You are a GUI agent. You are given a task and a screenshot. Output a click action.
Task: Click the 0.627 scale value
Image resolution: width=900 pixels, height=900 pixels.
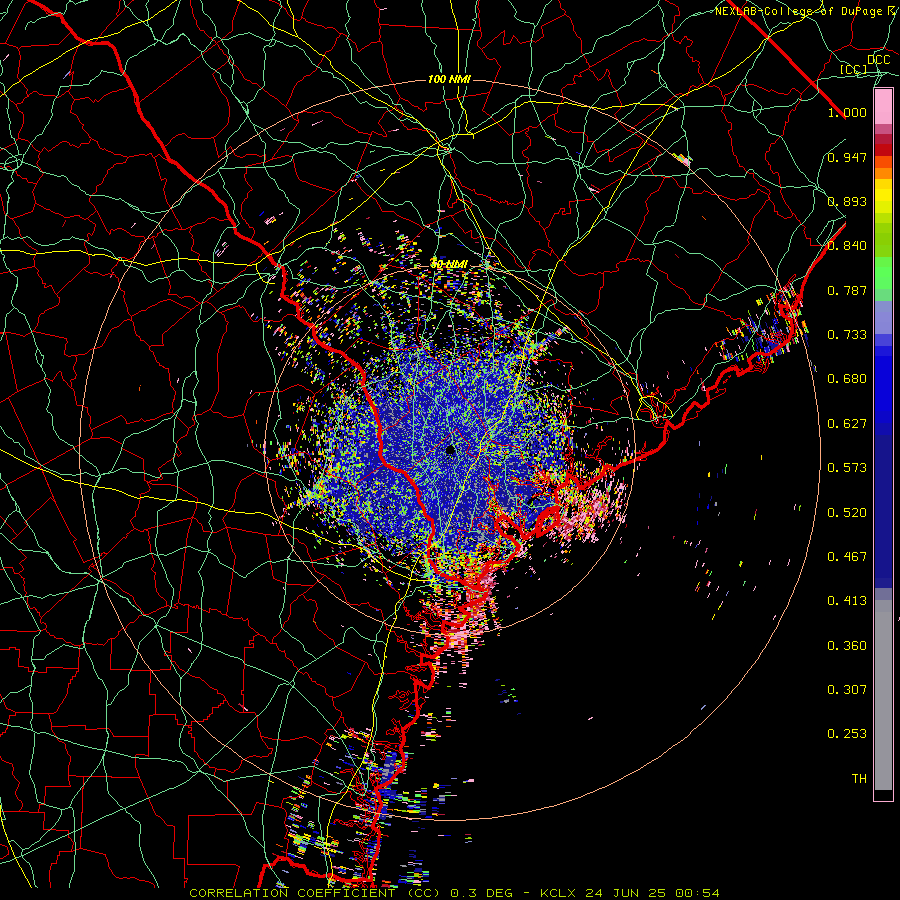pyautogui.click(x=847, y=424)
